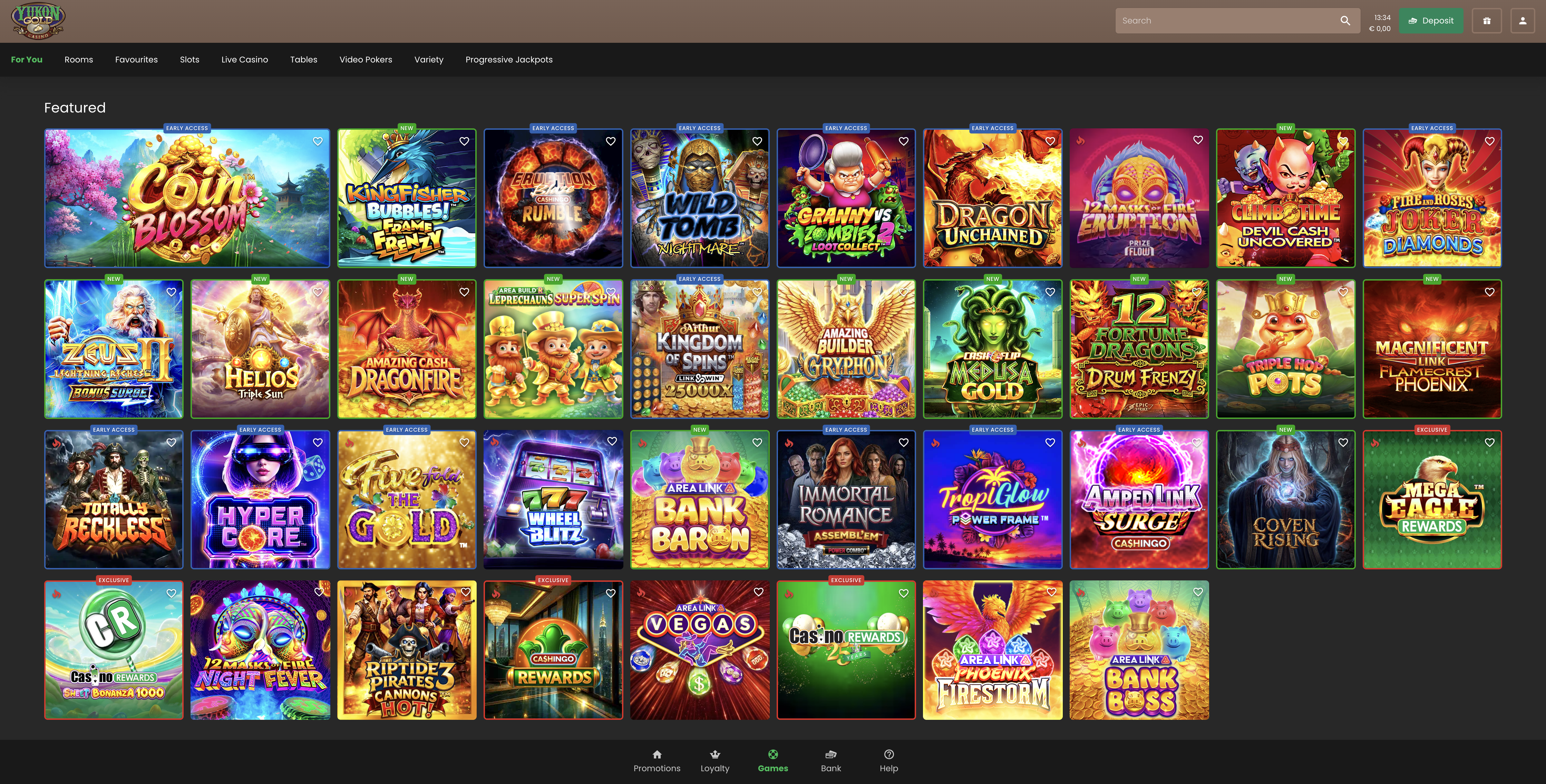The width and height of the screenshot is (1546, 784).
Task: Toggle favourite heart on Wild Tomb Nightmare
Action: pos(757,141)
